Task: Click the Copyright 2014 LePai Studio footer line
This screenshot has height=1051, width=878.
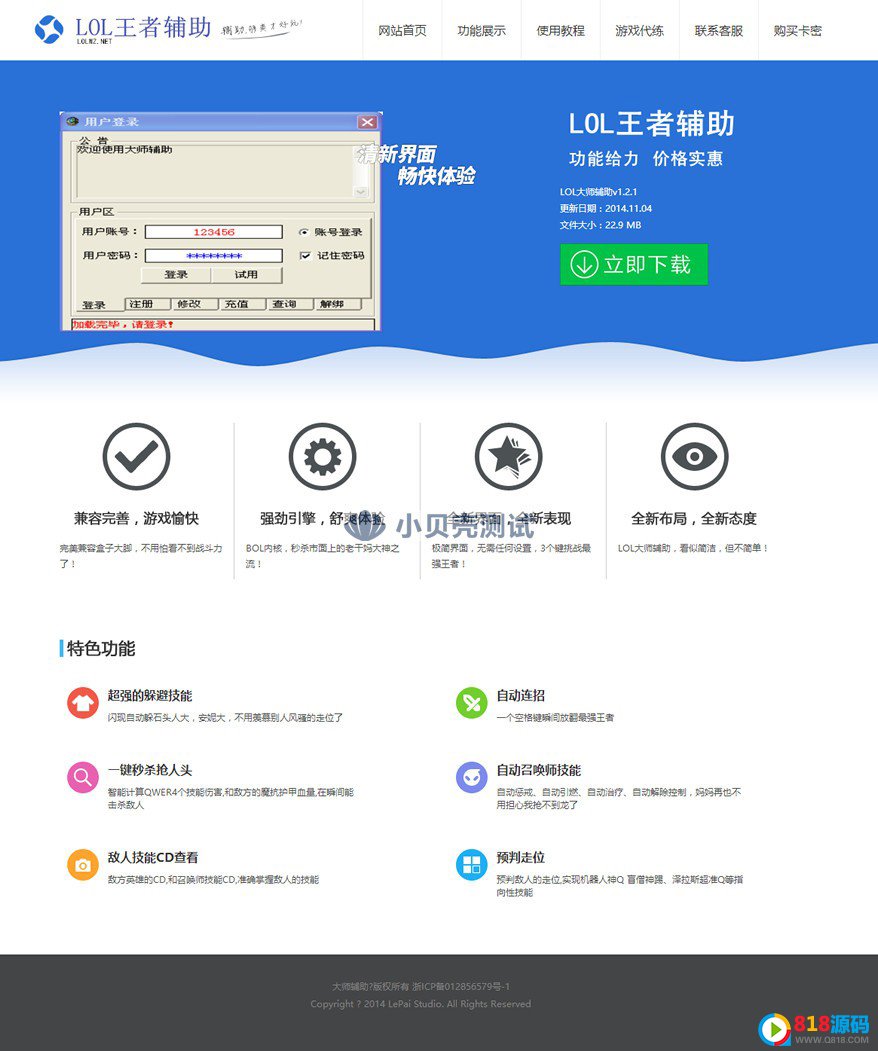Action: (x=421, y=1004)
